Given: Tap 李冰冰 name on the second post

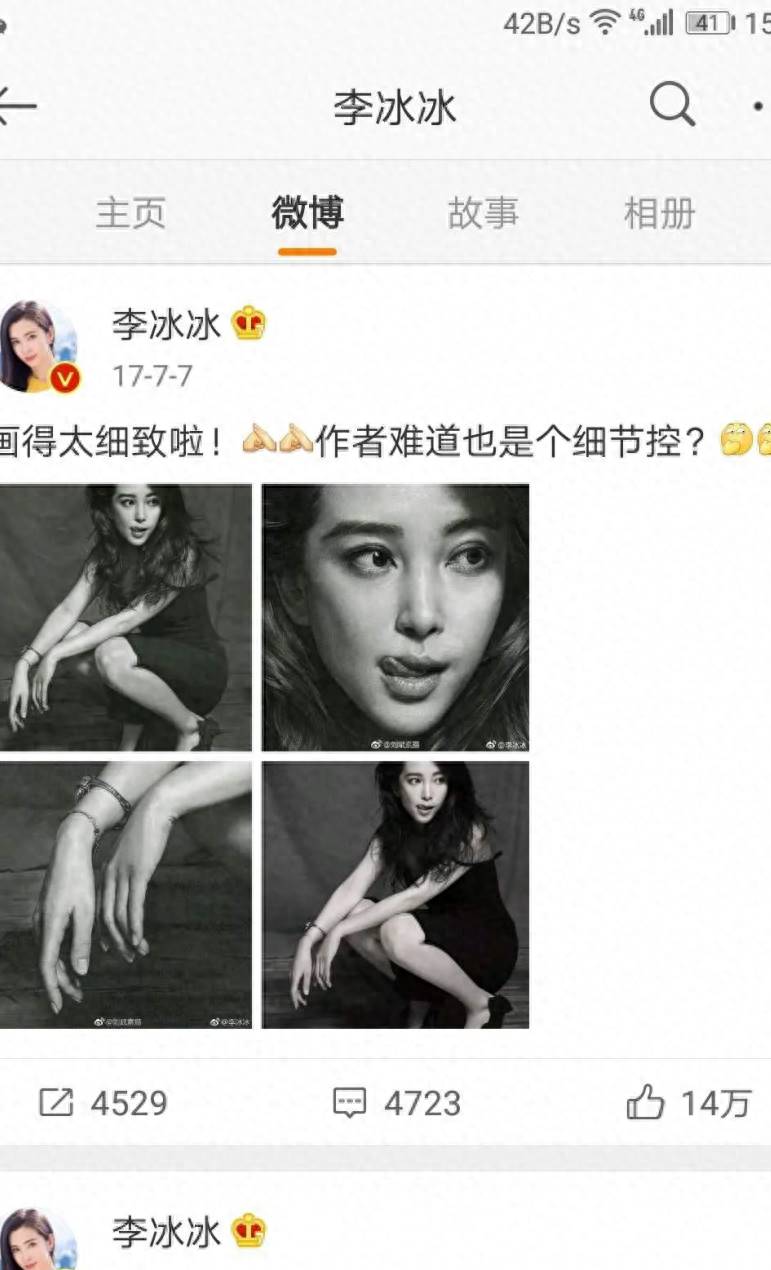Looking at the screenshot, I should coord(166,1232).
